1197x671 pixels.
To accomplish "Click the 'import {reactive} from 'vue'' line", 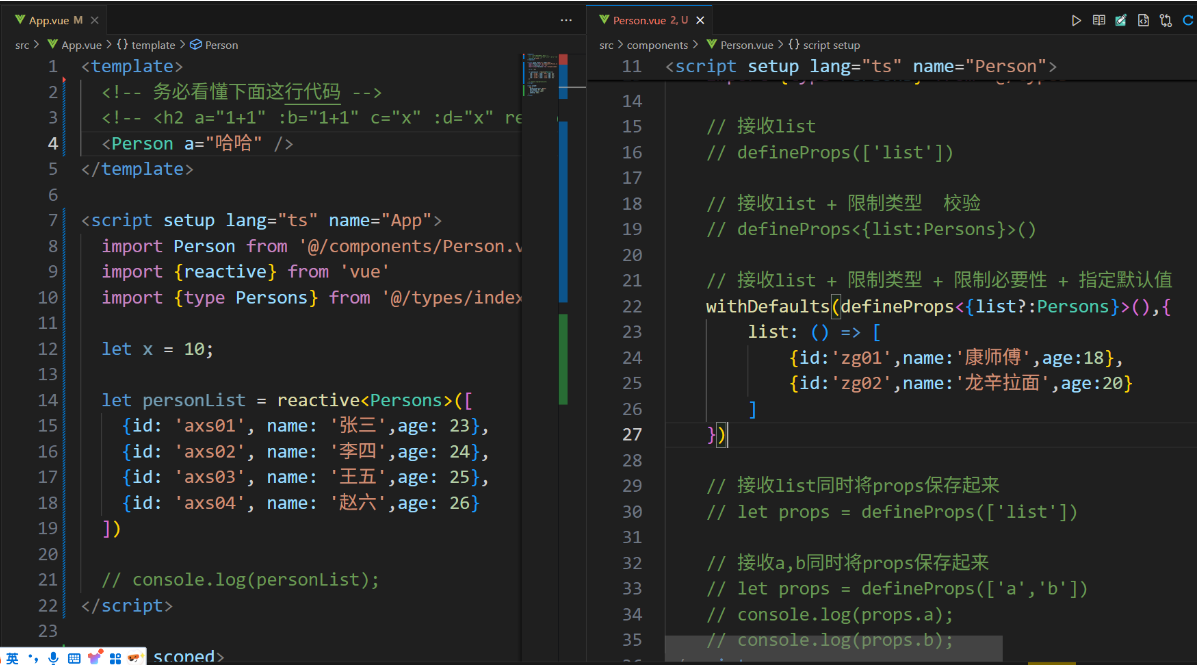I will click(246, 272).
